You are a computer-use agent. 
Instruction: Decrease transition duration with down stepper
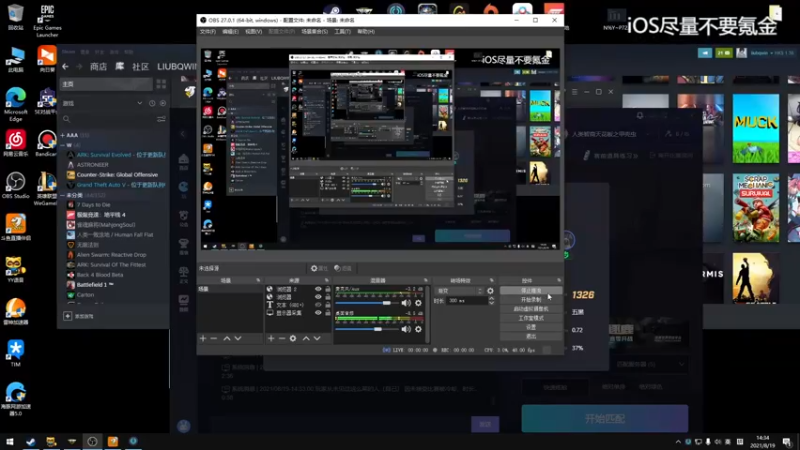click(491, 303)
